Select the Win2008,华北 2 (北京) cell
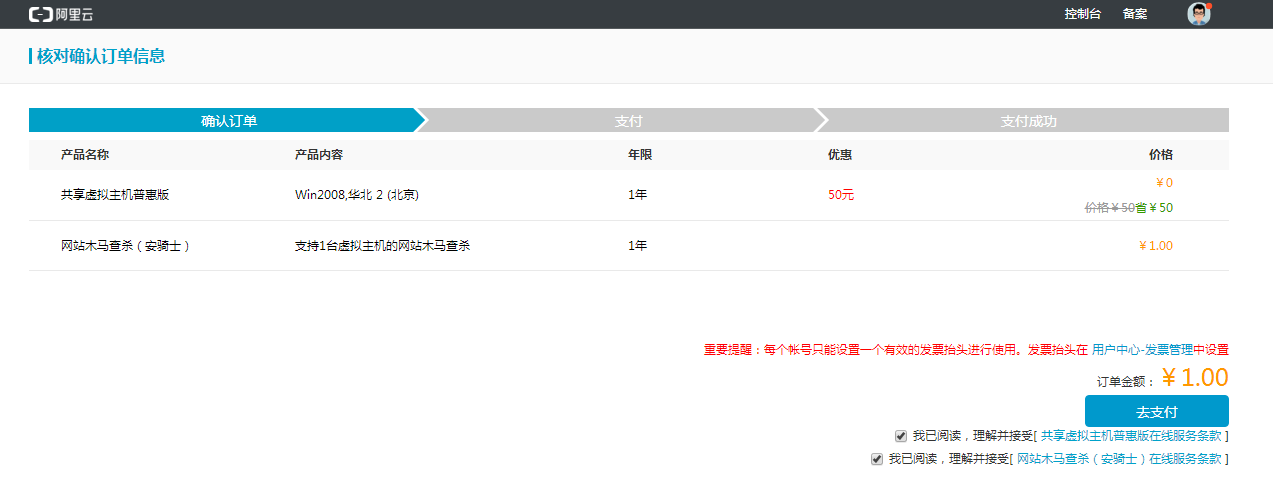1273x486 pixels. (x=356, y=195)
